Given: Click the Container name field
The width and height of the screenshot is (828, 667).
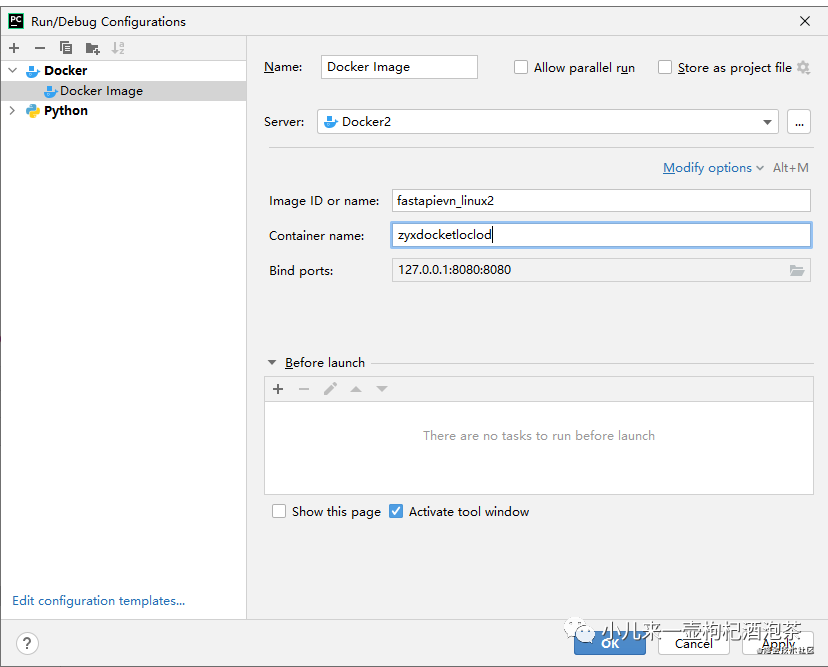Looking at the screenshot, I should coord(601,235).
